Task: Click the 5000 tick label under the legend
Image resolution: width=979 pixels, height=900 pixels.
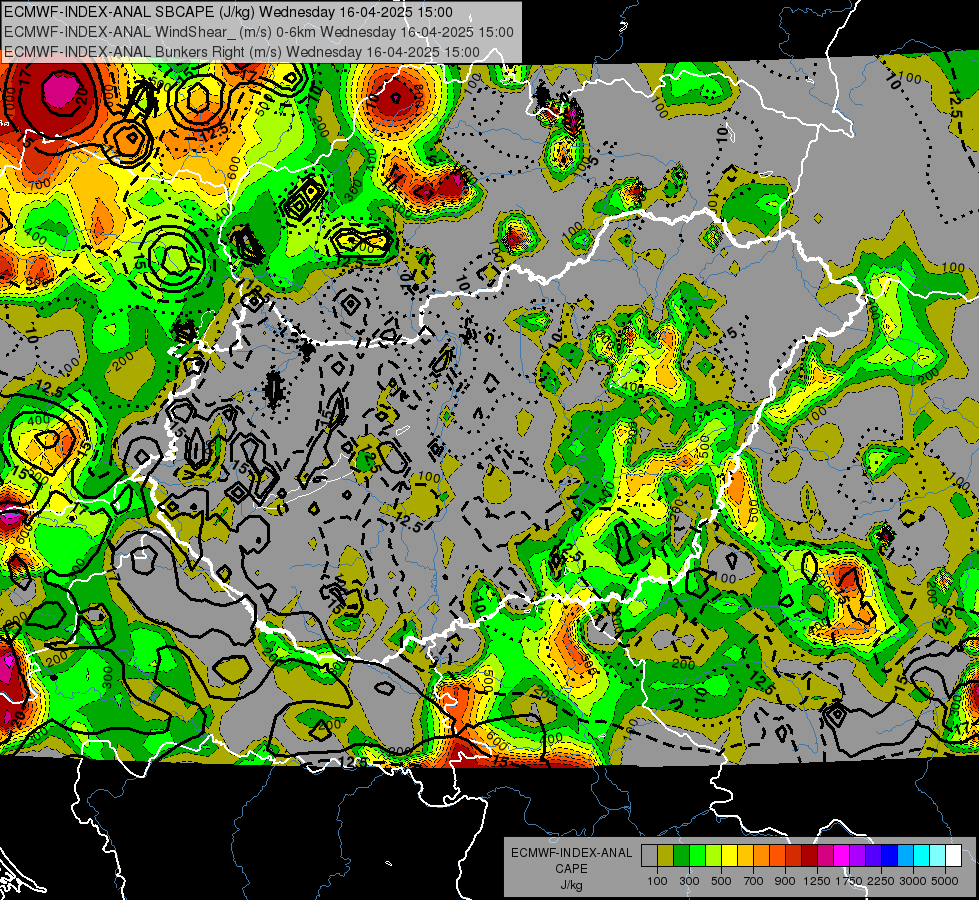Action: click(945, 881)
